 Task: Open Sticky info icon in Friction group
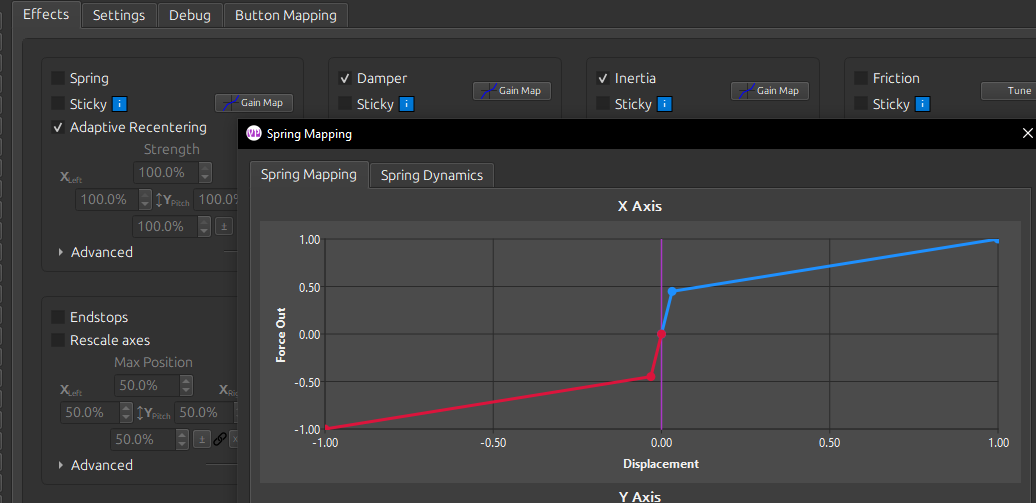(x=923, y=104)
